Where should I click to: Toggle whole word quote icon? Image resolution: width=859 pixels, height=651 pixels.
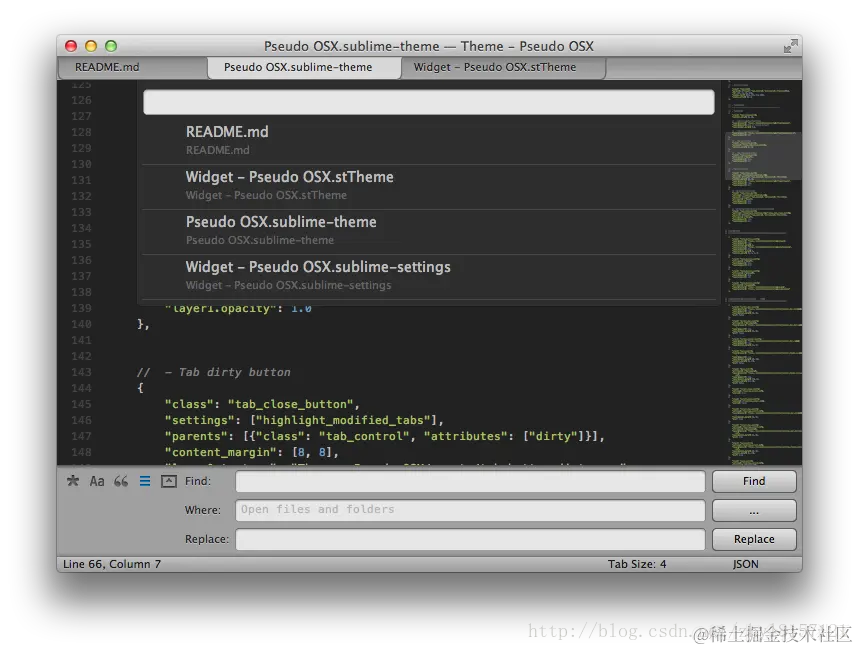[x=121, y=481]
